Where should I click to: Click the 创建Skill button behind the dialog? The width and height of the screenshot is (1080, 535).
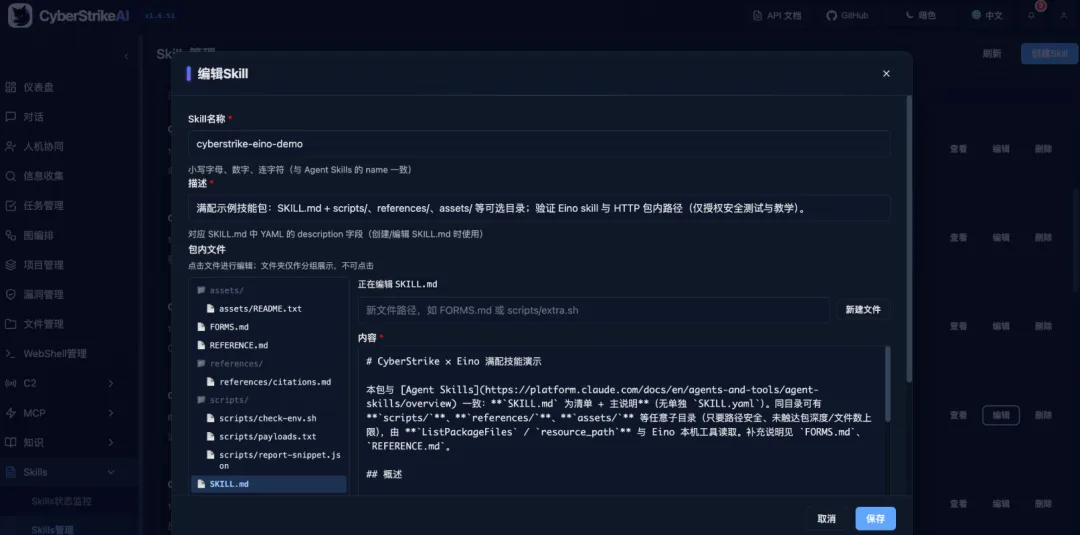point(1050,54)
